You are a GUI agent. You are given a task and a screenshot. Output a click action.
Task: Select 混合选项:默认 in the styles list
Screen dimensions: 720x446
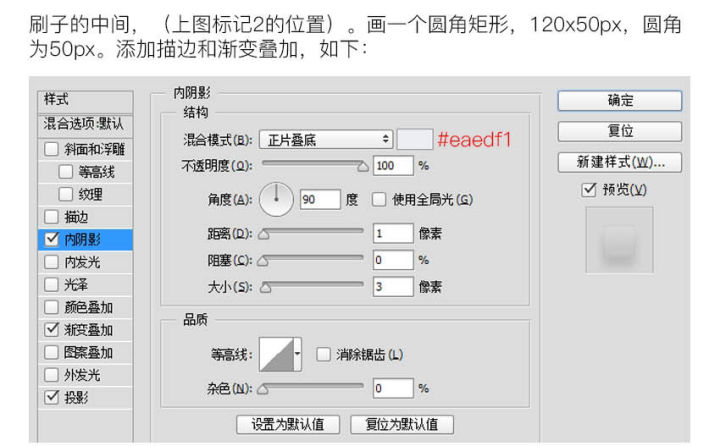click(x=84, y=124)
